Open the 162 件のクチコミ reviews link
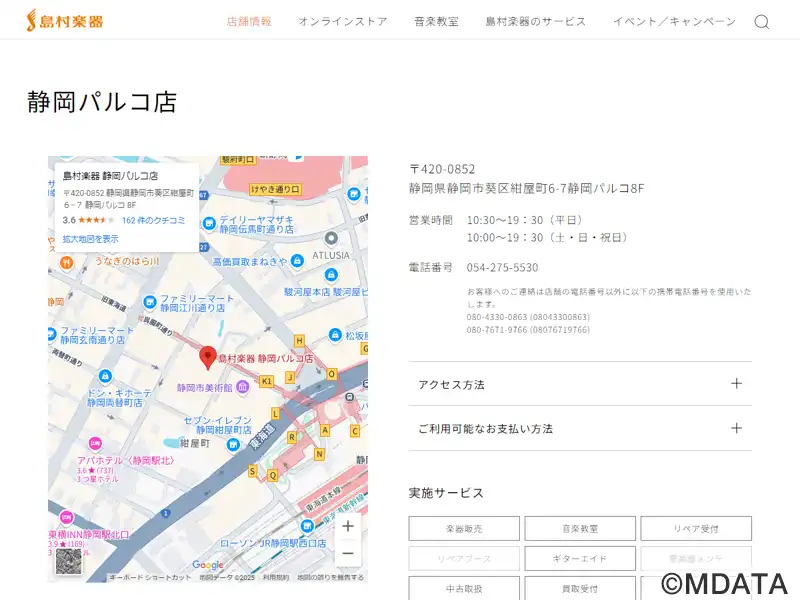The image size is (800, 600). [154, 220]
